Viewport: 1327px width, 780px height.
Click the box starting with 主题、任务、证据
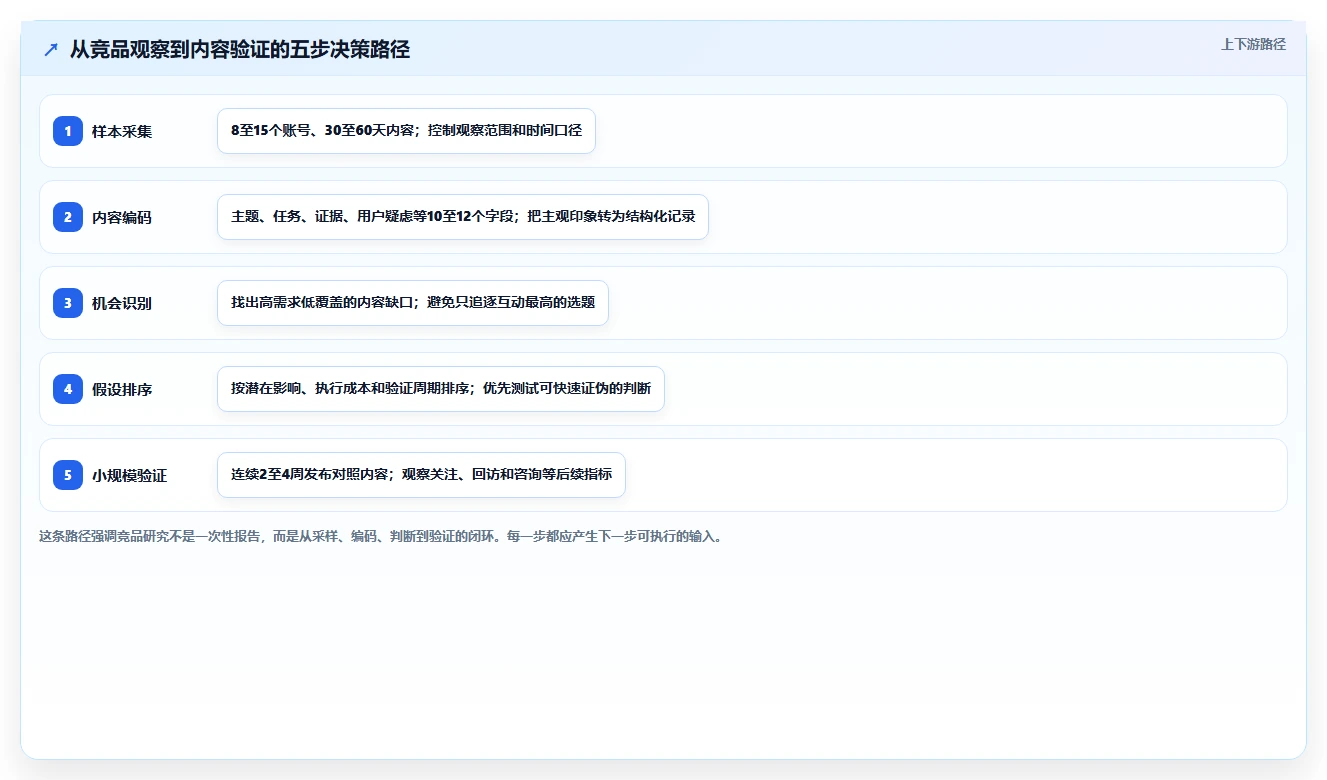[463, 217]
